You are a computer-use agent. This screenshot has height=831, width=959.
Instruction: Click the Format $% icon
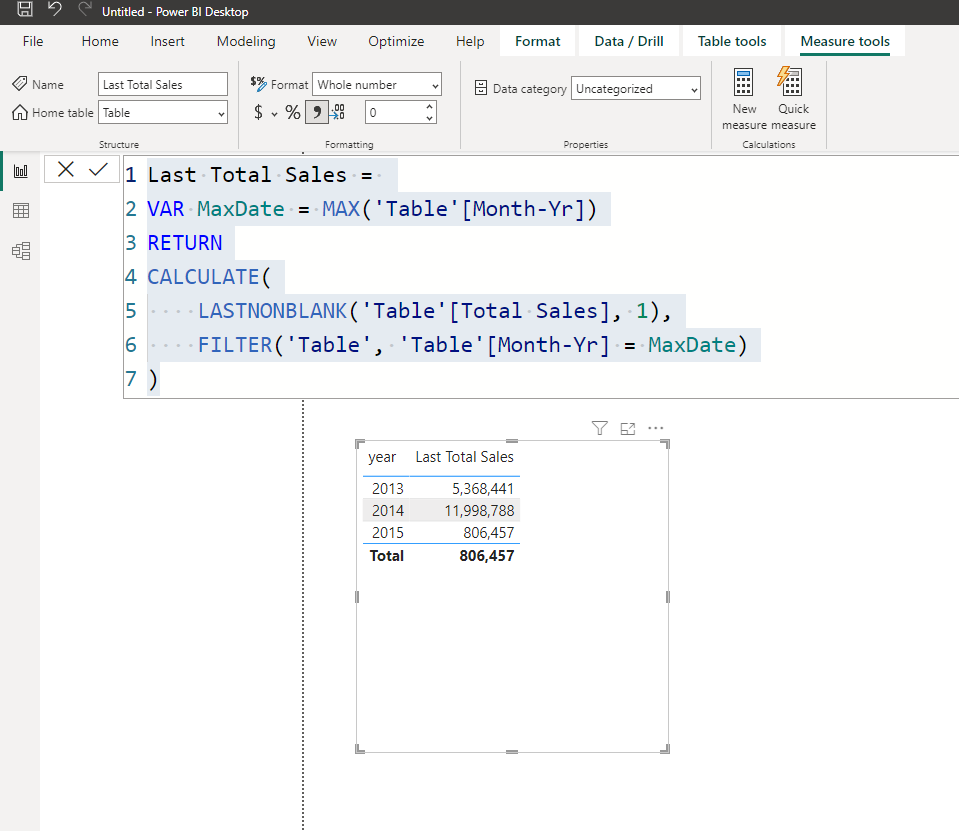[258, 84]
